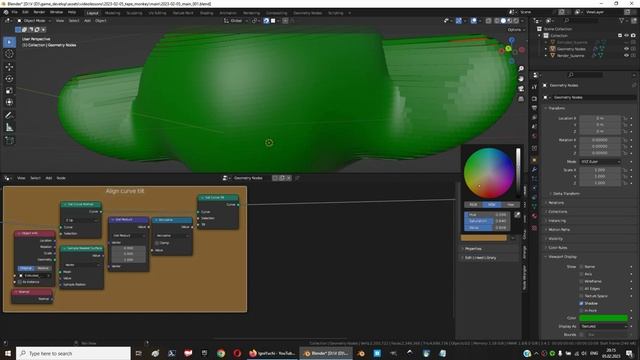This screenshot has height=360, width=640.
Task: Open Chrome from the Windows taskbar
Action: coord(221,353)
